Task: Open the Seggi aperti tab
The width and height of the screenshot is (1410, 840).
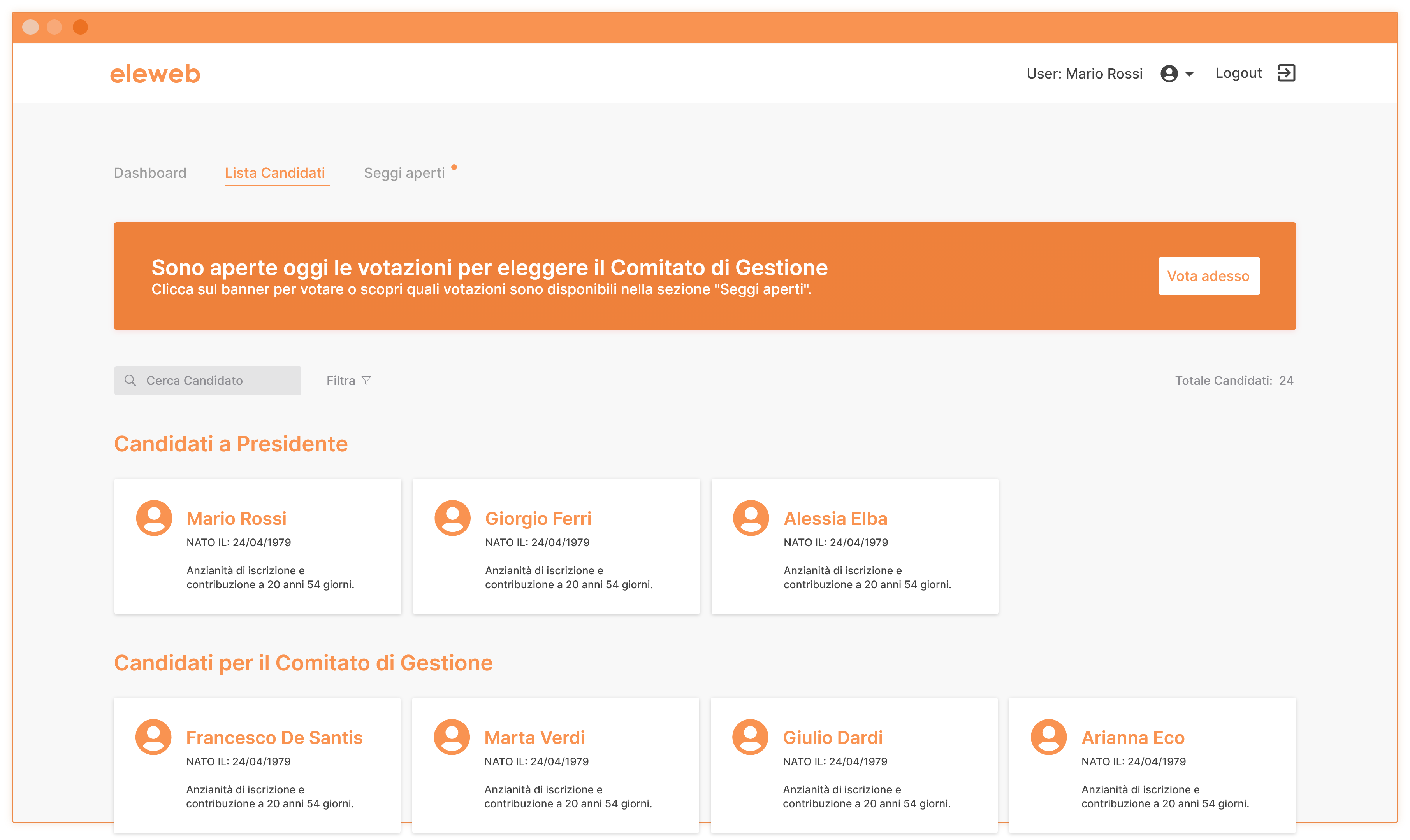Action: [404, 173]
